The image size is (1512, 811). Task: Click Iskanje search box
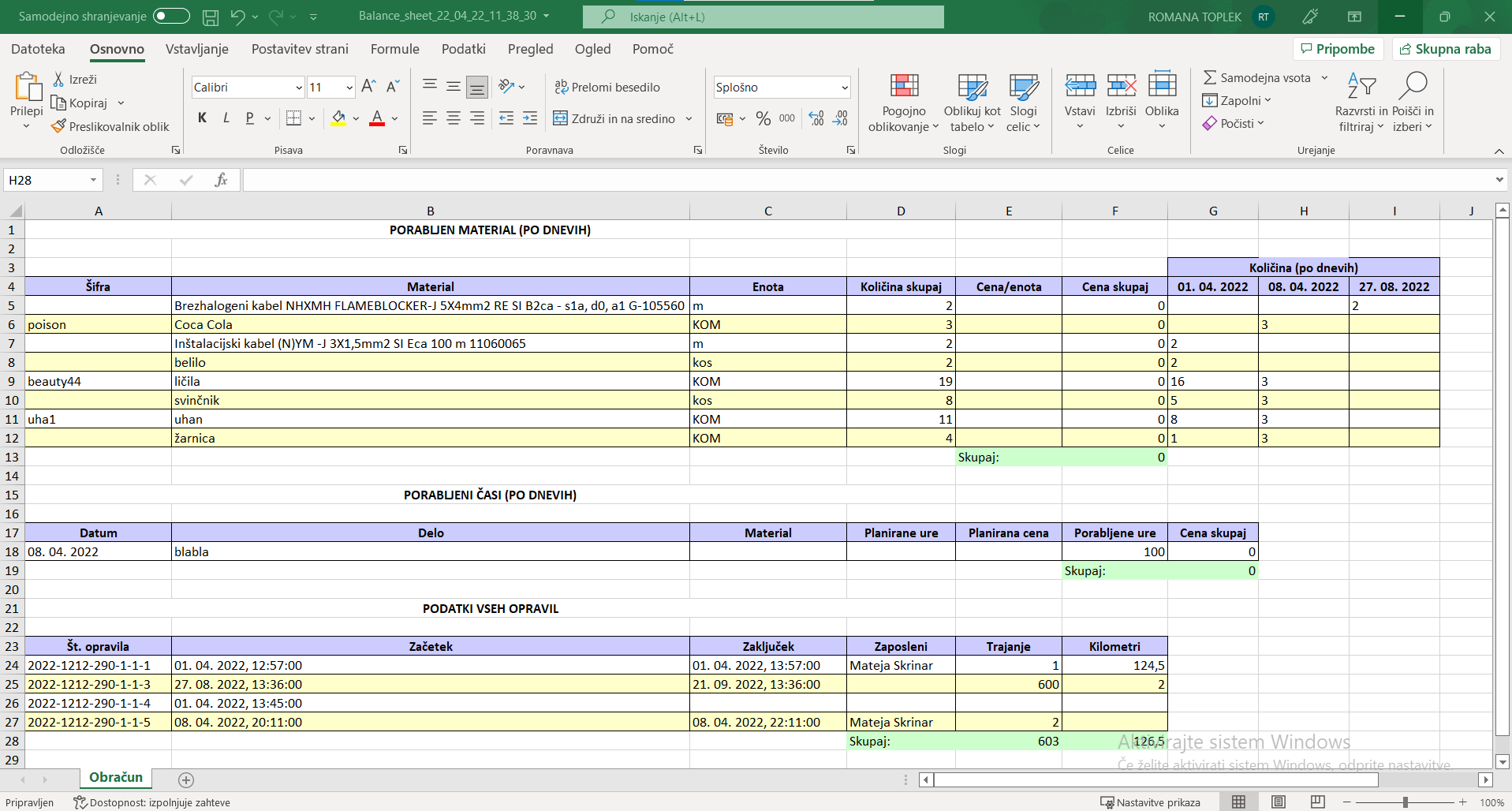click(763, 17)
